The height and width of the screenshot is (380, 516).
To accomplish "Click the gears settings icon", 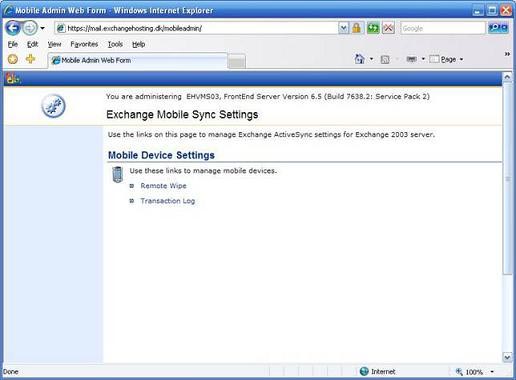I will pyautogui.click(x=53, y=106).
